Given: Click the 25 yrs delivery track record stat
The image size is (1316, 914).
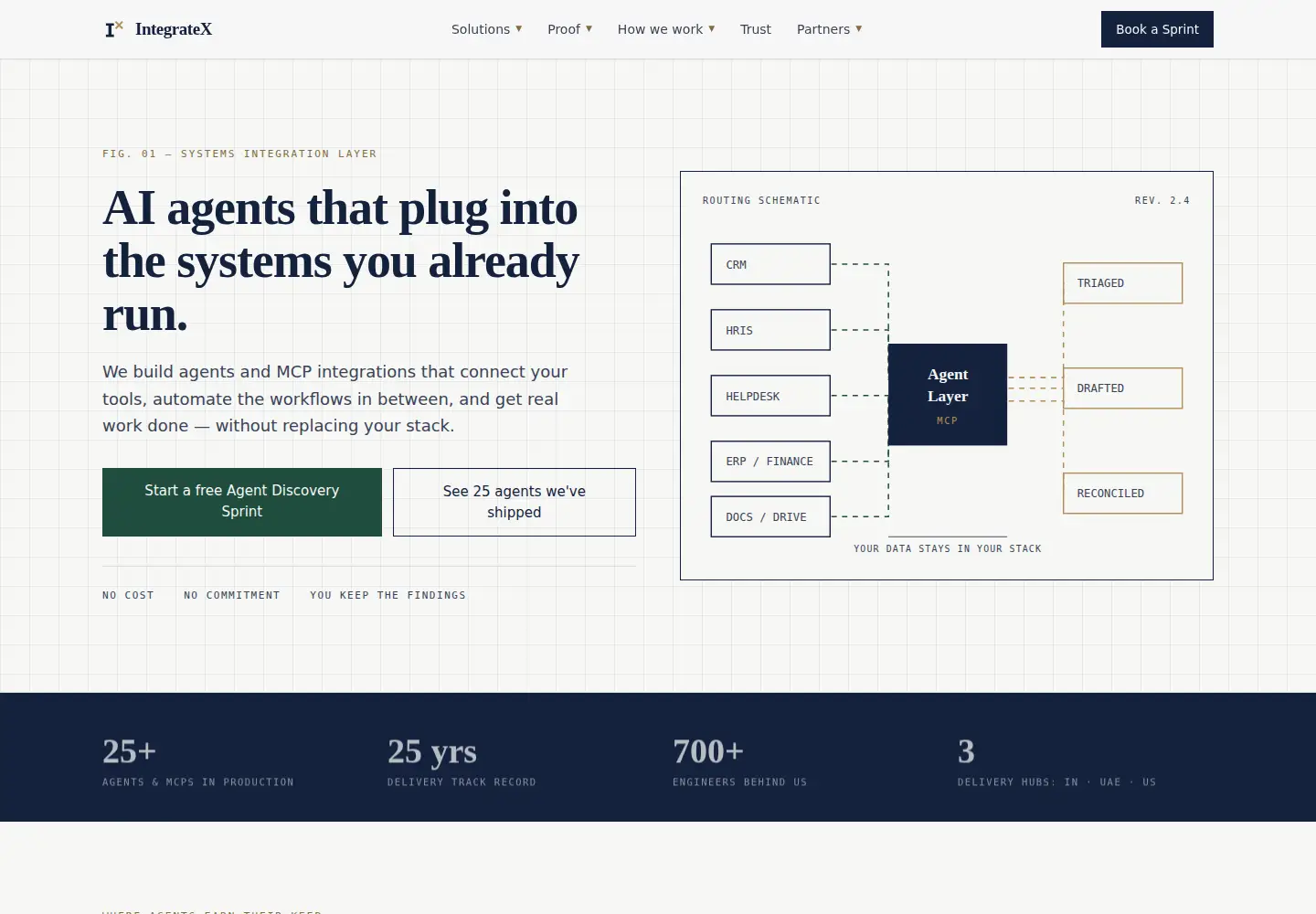Looking at the screenshot, I should [462, 760].
